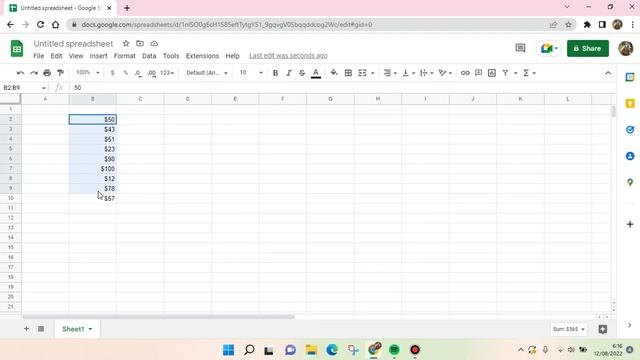Viewport: 640px width, 360px height.
Task: Click the Google Sheets home logo
Action: 17,49
